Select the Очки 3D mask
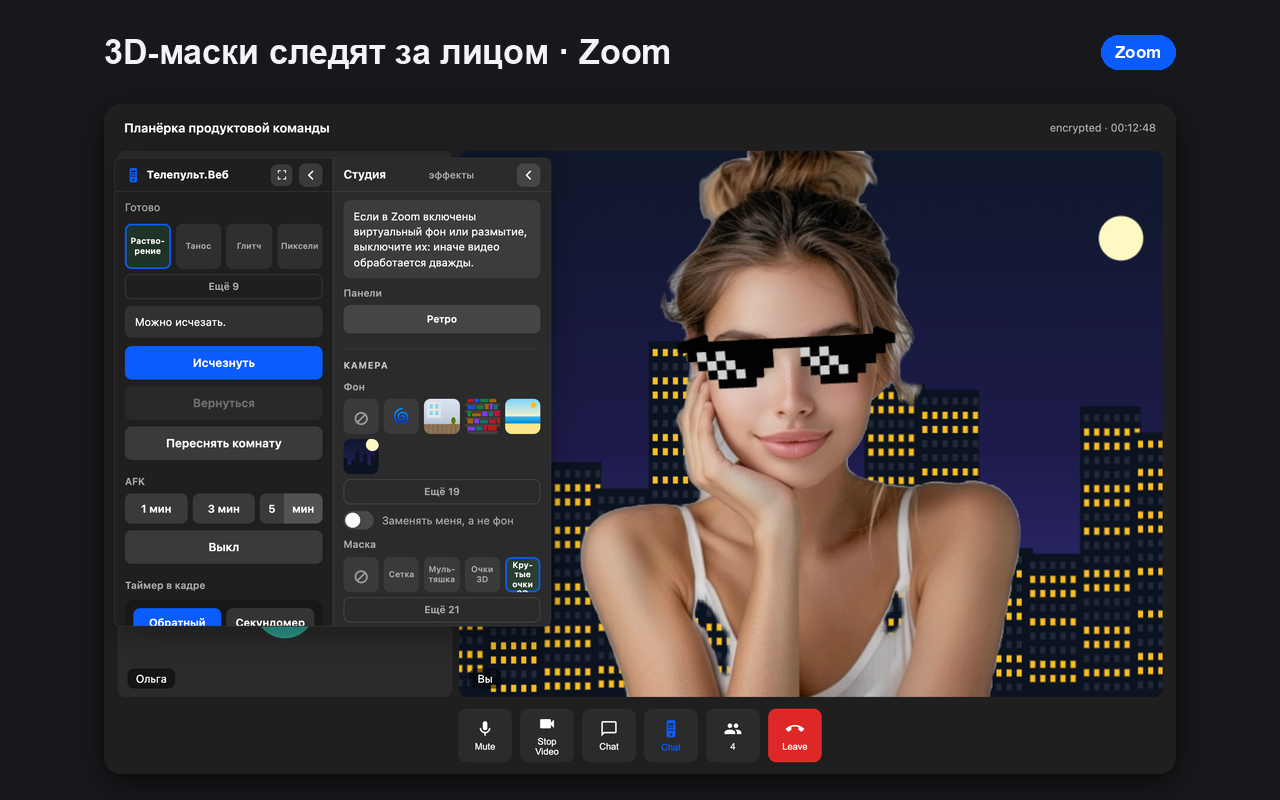 click(x=482, y=575)
